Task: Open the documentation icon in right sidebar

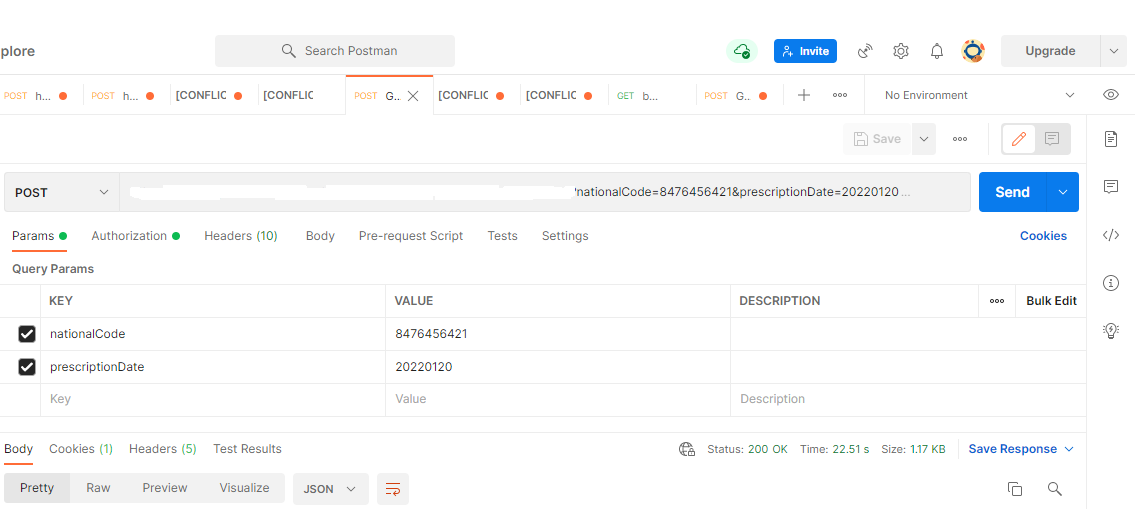Action: [1110, 139]
